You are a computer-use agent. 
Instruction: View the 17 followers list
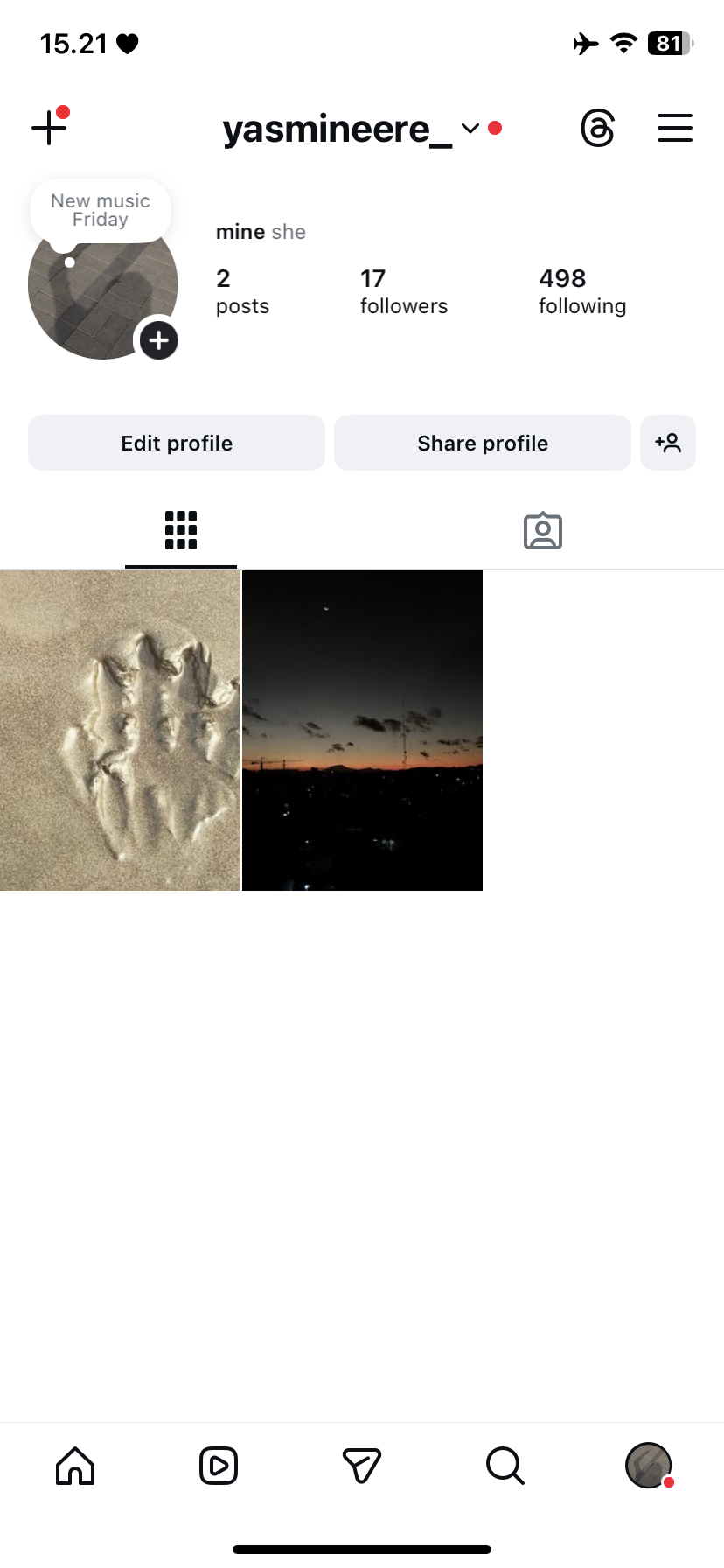point(404,291)
